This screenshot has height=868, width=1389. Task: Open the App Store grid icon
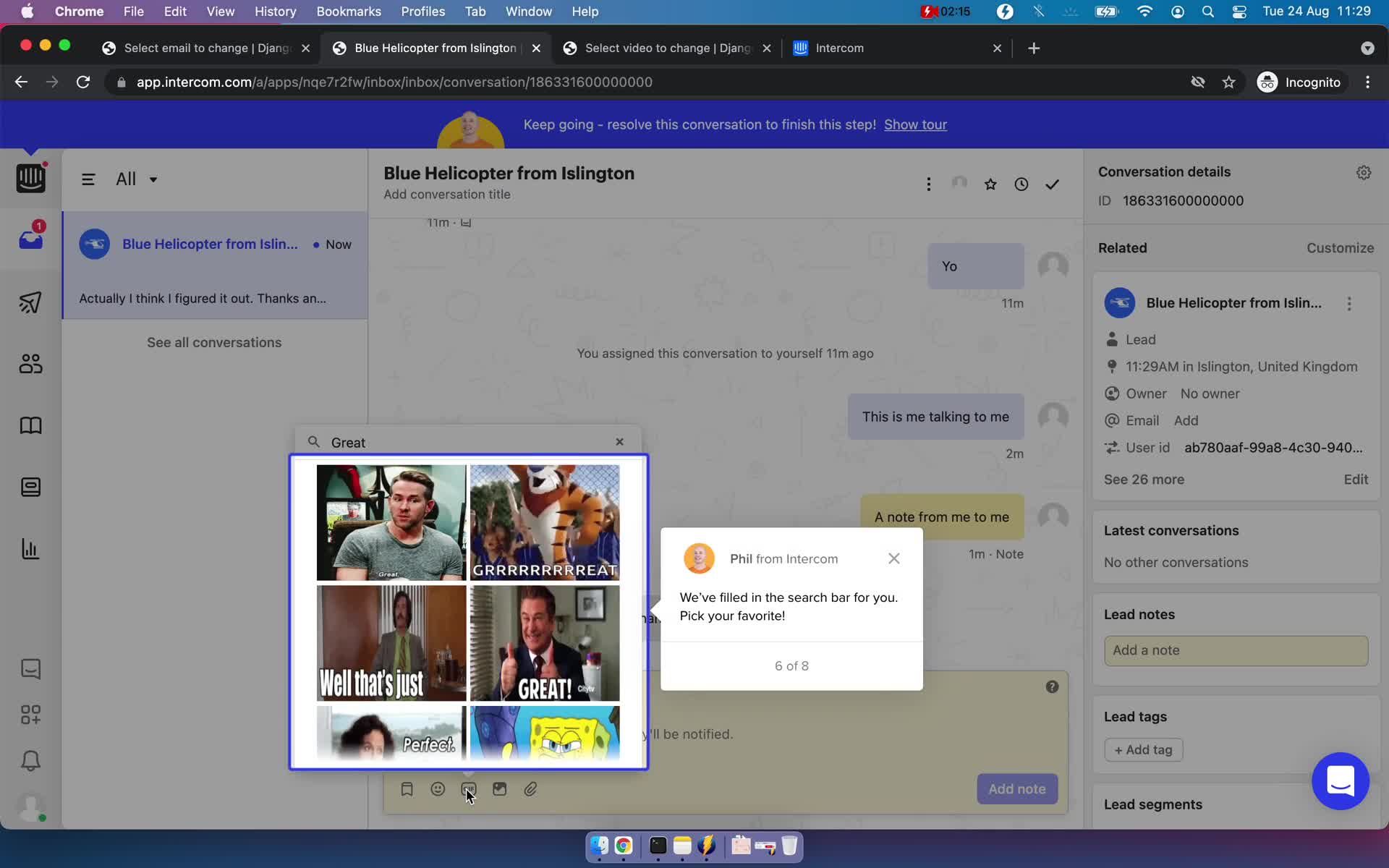pyautogui.click(x=30, y=715)
